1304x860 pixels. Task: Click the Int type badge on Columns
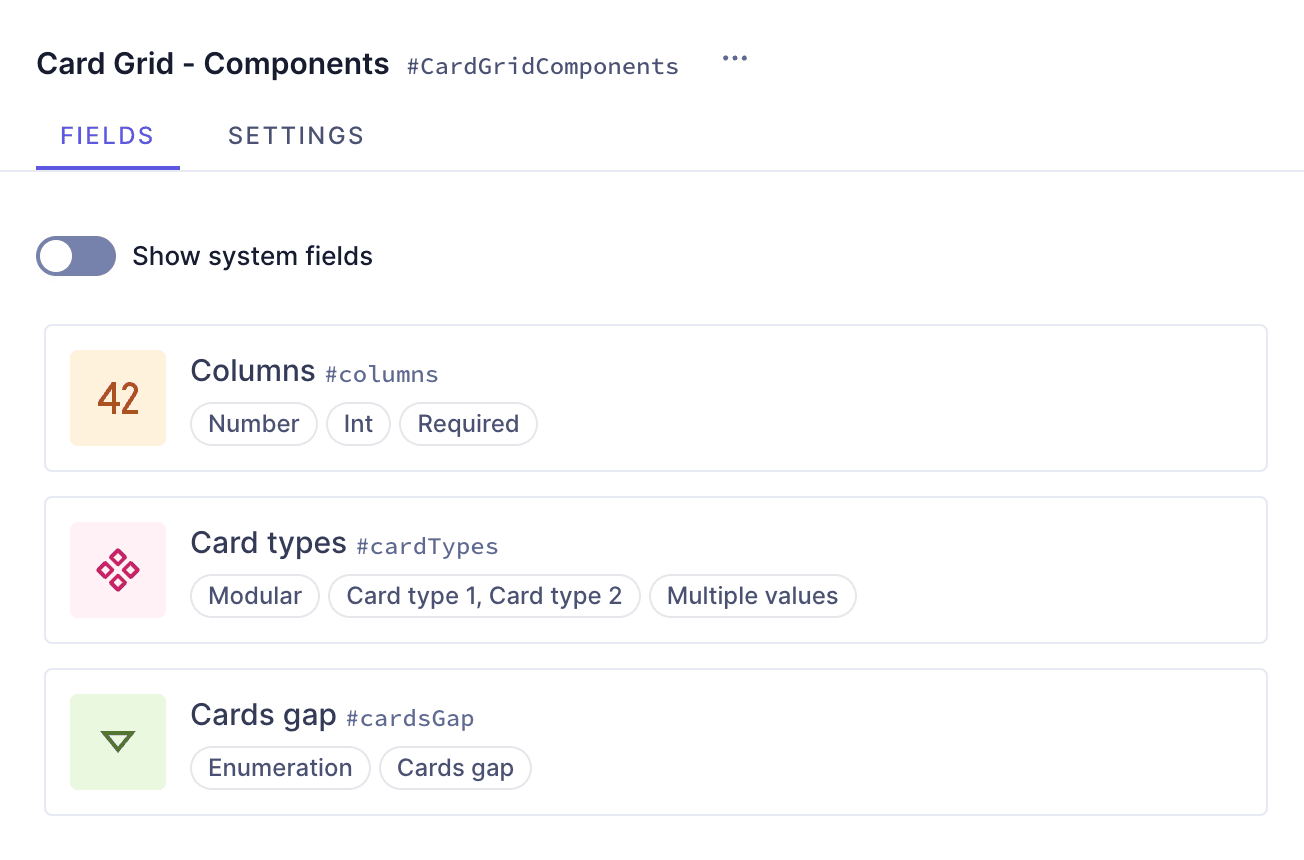(358, 424)
